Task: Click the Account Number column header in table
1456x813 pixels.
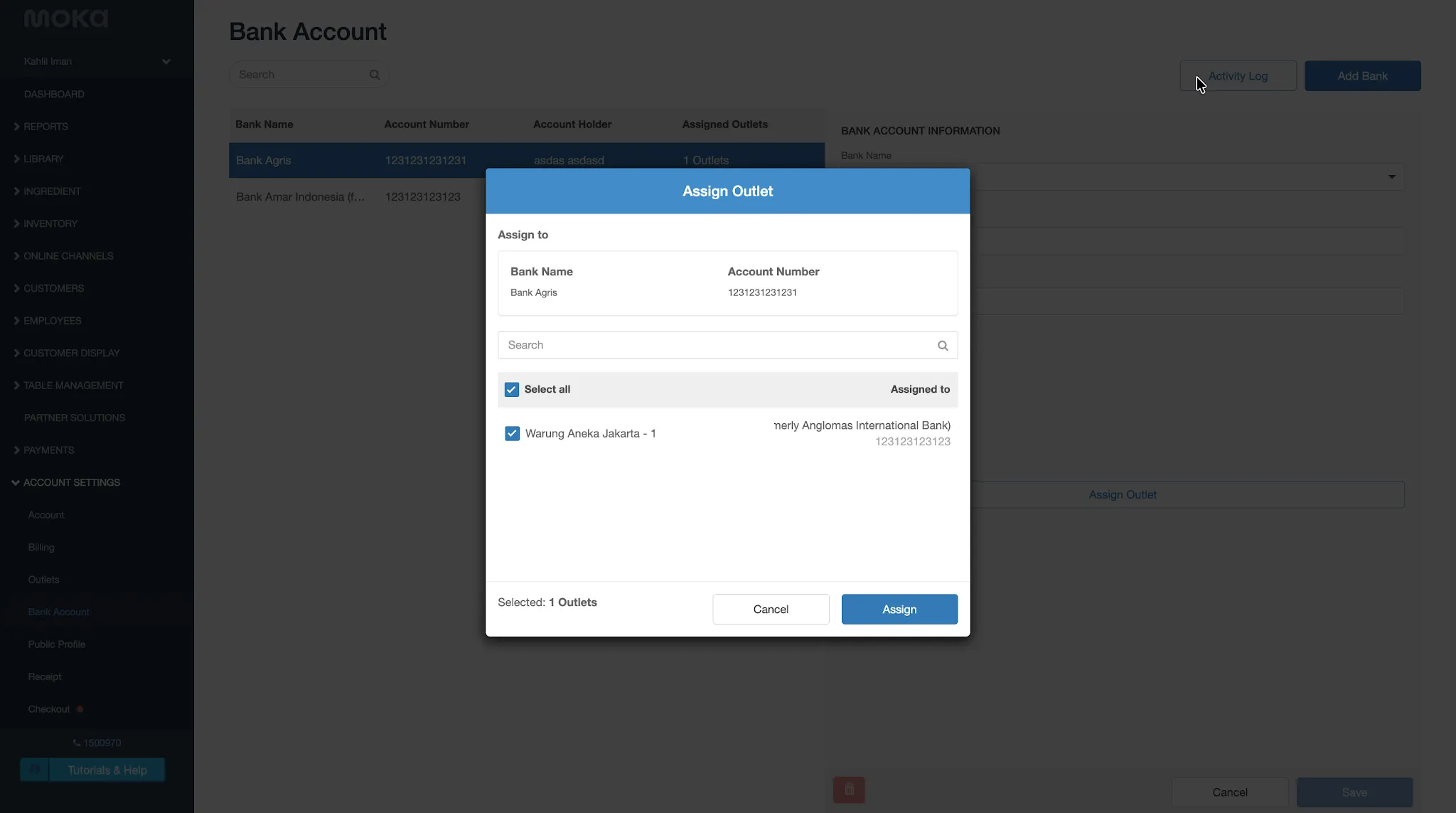Action: 427,124
